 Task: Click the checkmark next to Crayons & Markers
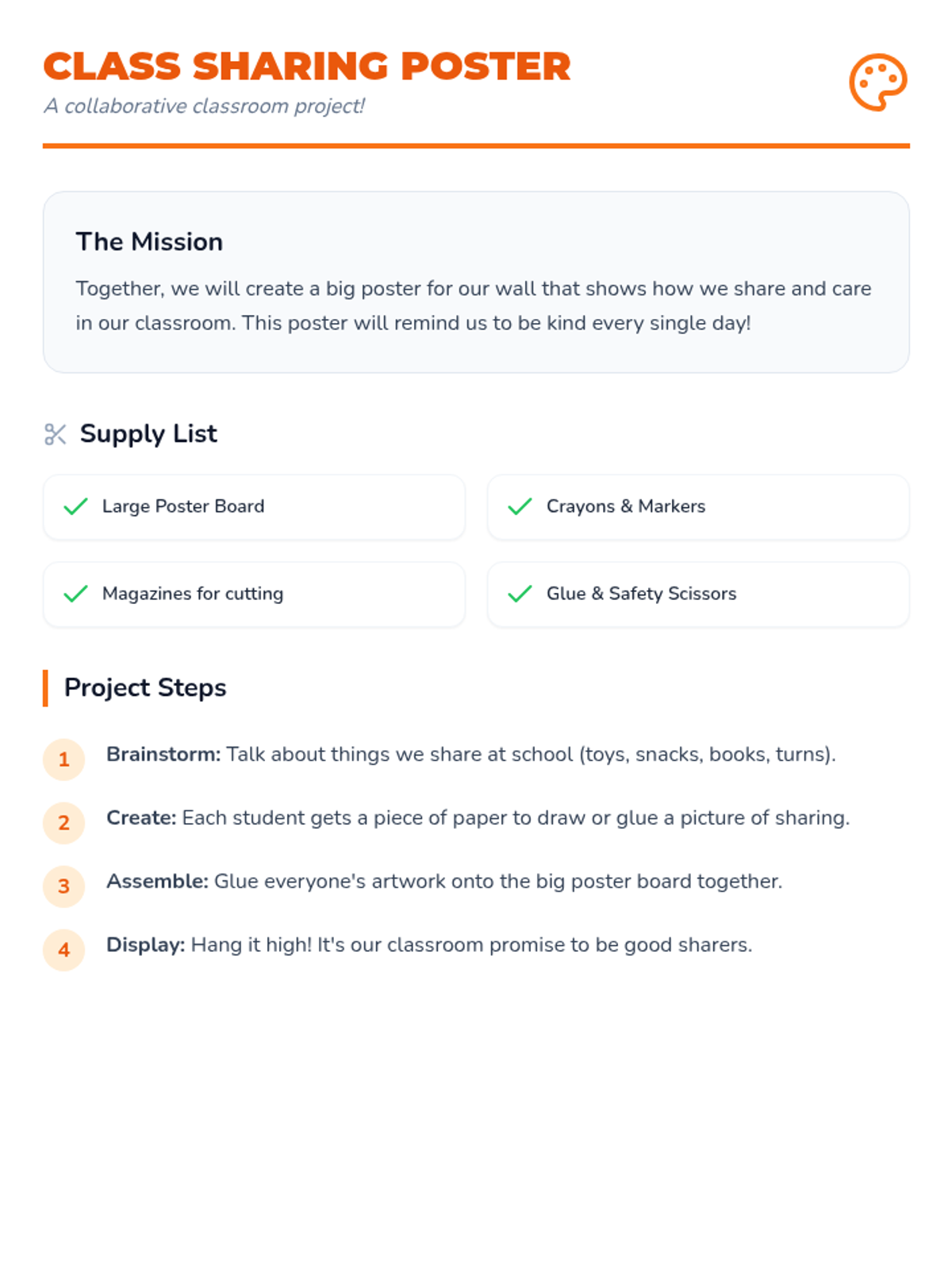(x=520, y=506)
